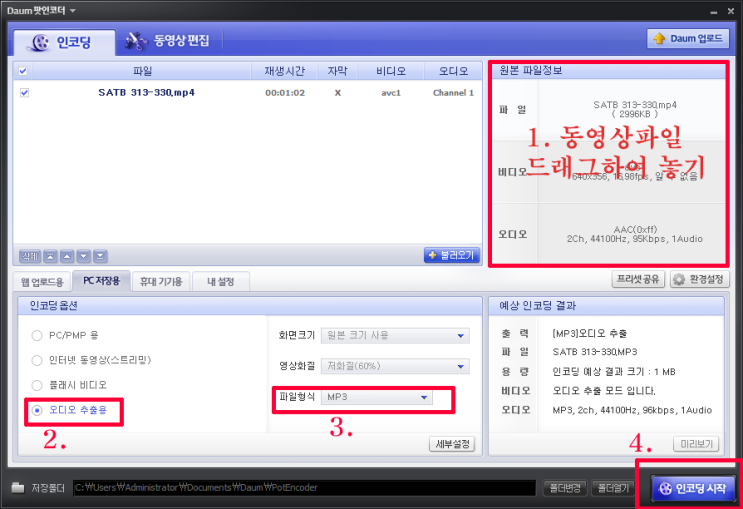Select the PC/PMP 용 radio option
This screenshot has height=509, width=743.
pyautogui.click(x=36, y=336)
